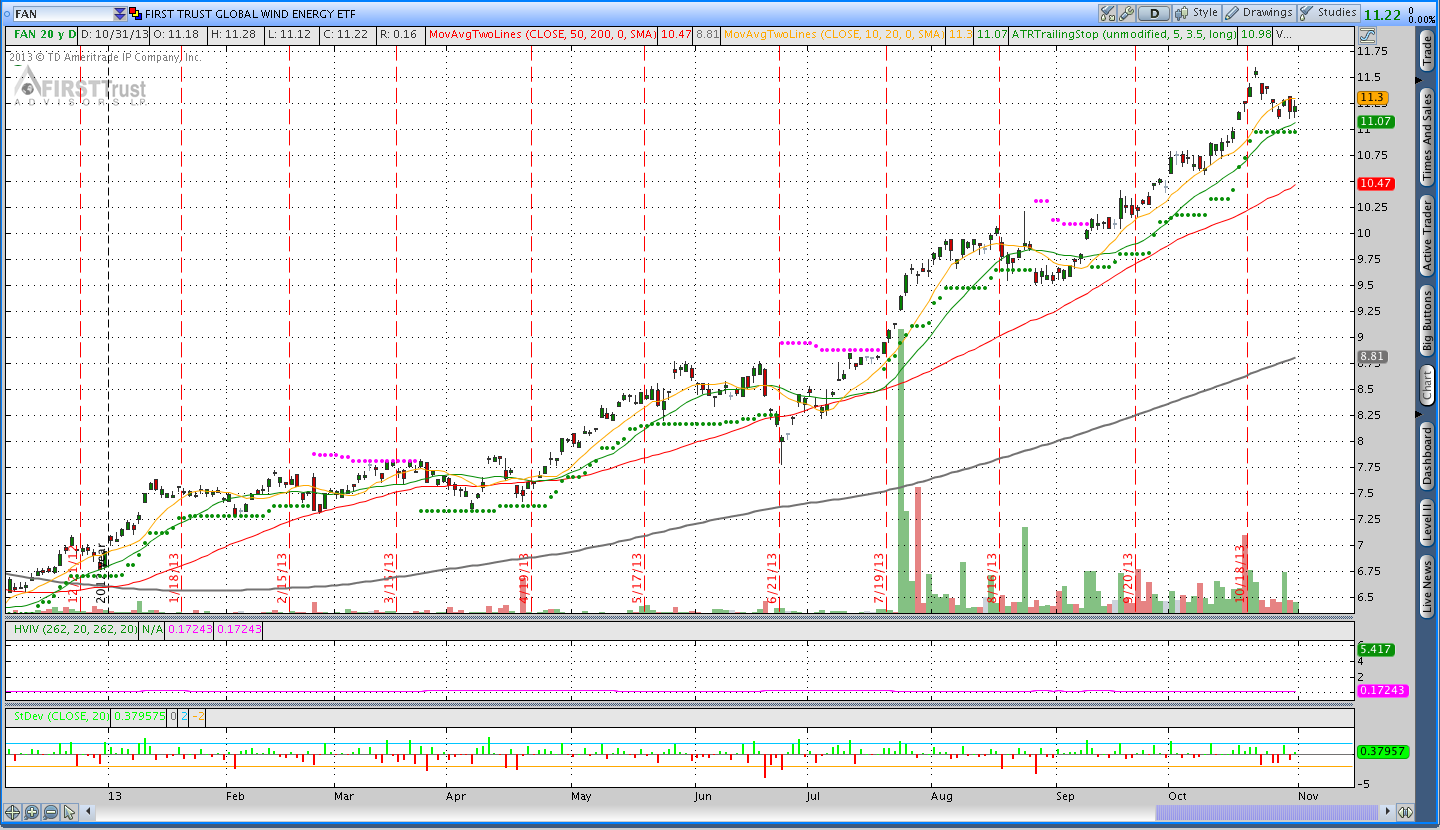Viewport: 1440px width, 830px height.
Task: Click FIRST TRUST GLOBAL WIND ENERGY ETF title
Action: click(x=251, y=14)
